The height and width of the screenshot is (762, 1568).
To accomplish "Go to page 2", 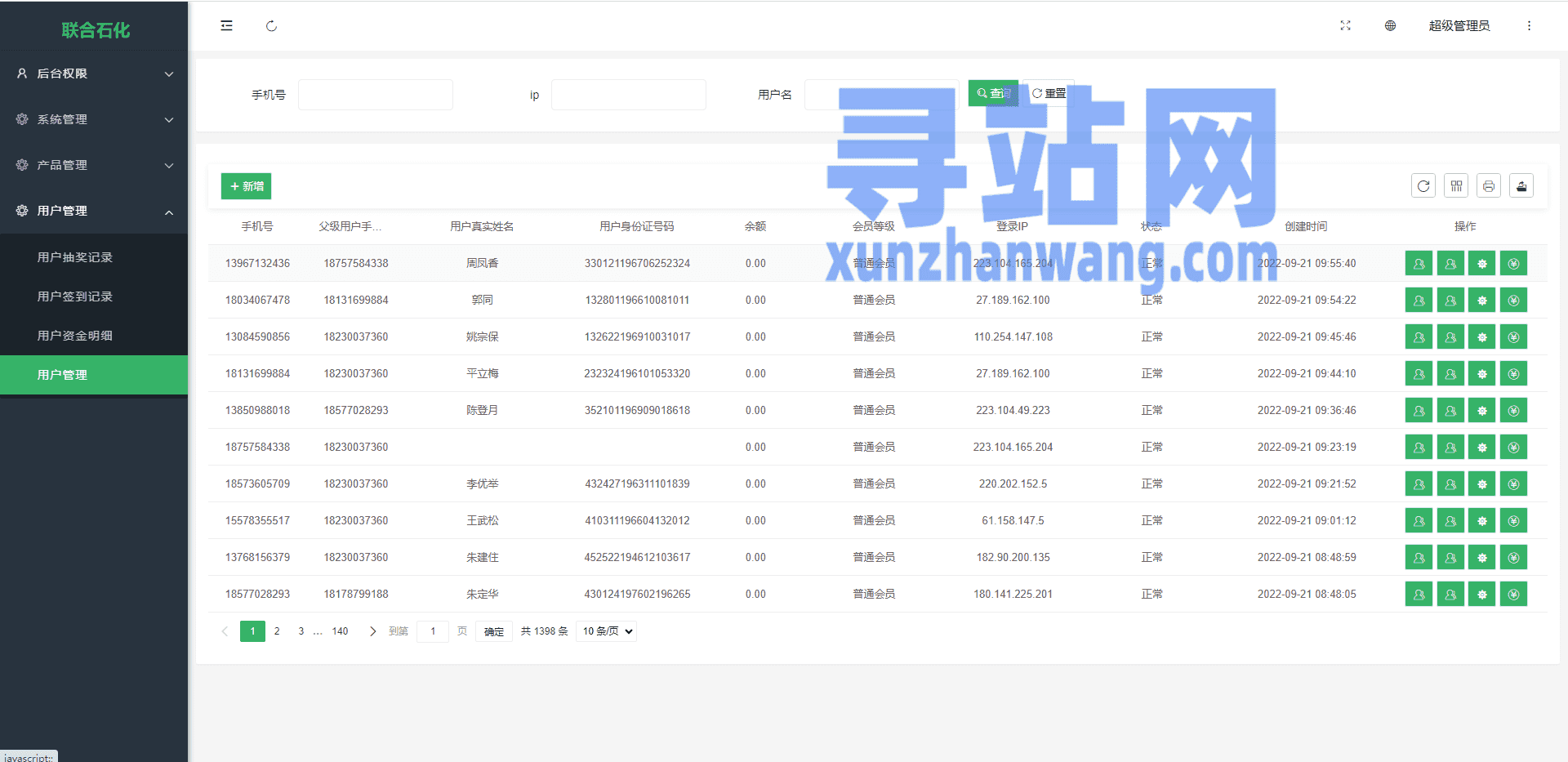I will 277,631.
